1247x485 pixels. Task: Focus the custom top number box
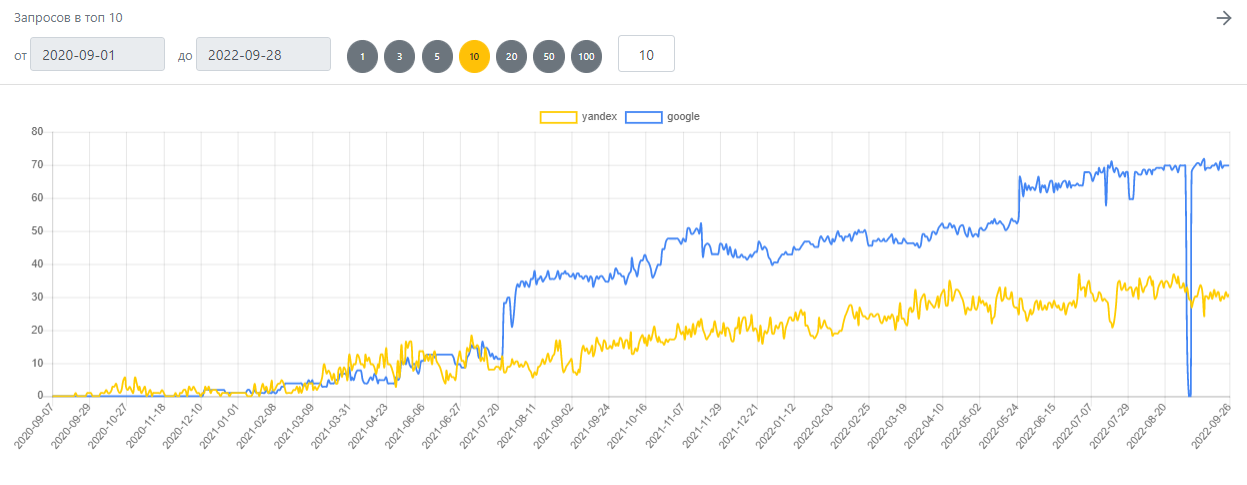coord(646,54)
